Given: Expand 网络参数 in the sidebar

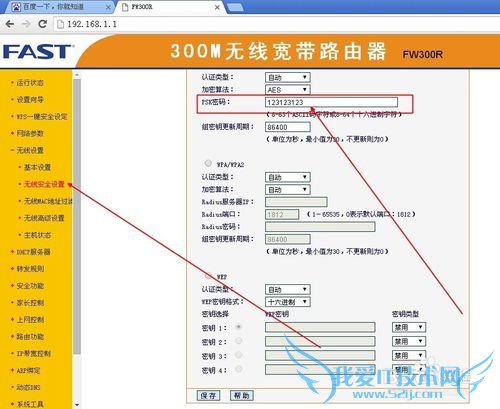Looking at the screenshot, I should click(x=30, y=133).
